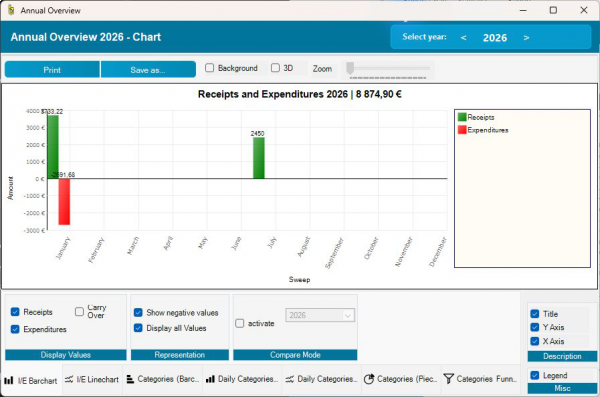The height and width of the screenshot is (397, 600).
Task: Minimize the Annual Overview window
Action: point(523,10)
